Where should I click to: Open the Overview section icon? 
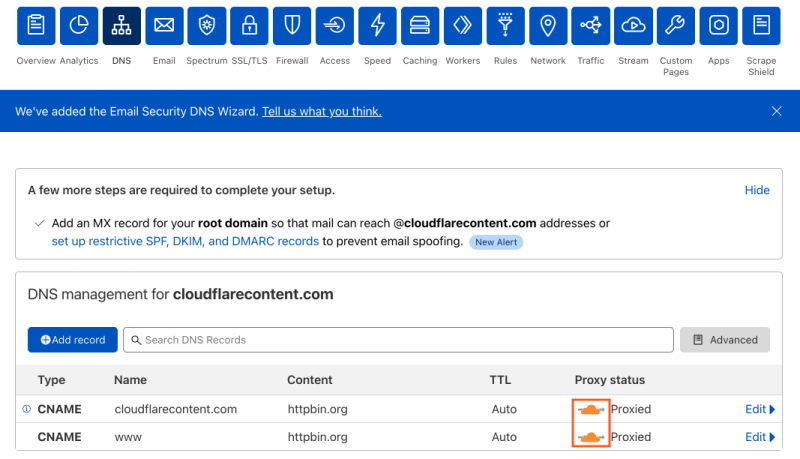(36, 26)
